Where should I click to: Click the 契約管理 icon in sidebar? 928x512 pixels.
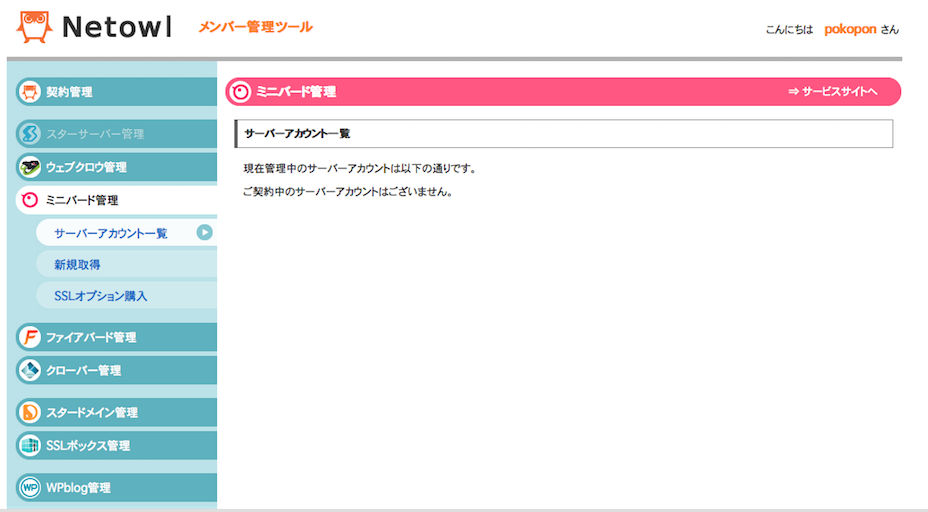coord(30,92)
